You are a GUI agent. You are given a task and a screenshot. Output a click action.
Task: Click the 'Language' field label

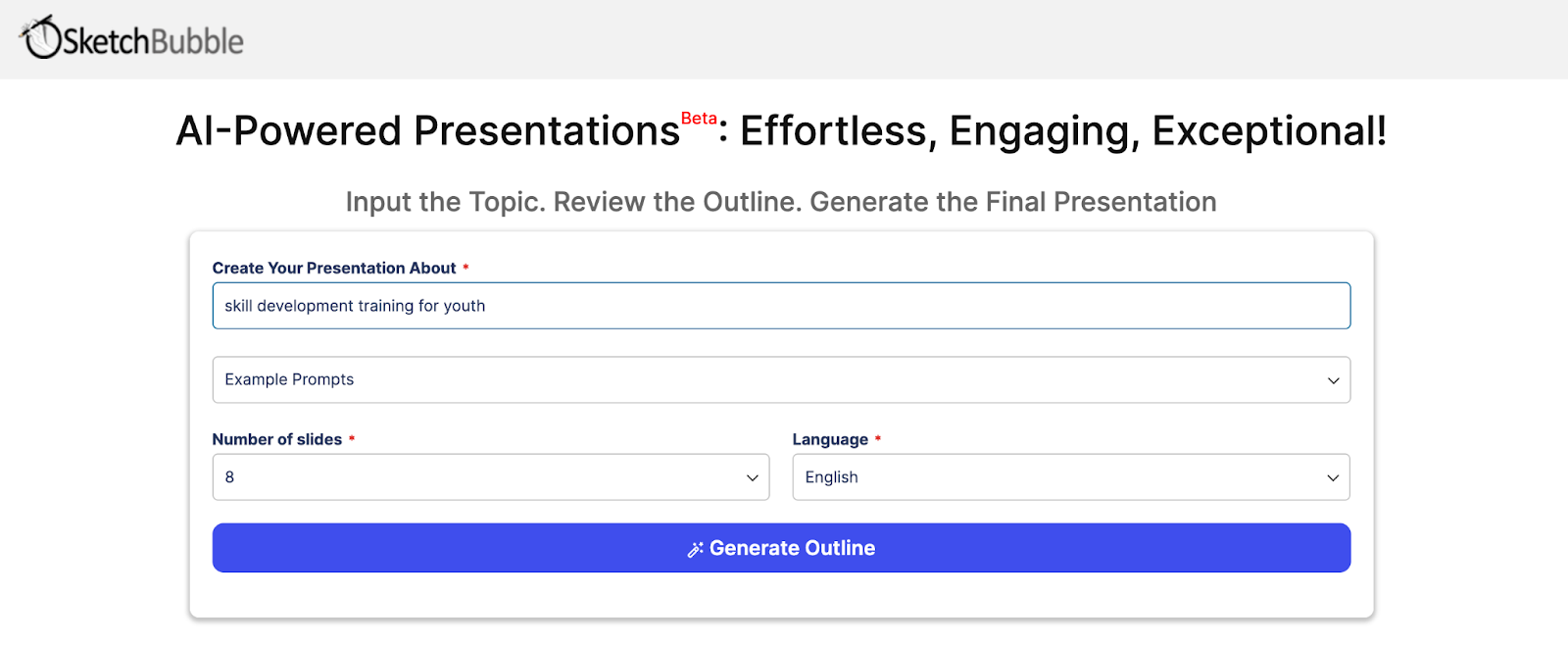tap(829, 439)
